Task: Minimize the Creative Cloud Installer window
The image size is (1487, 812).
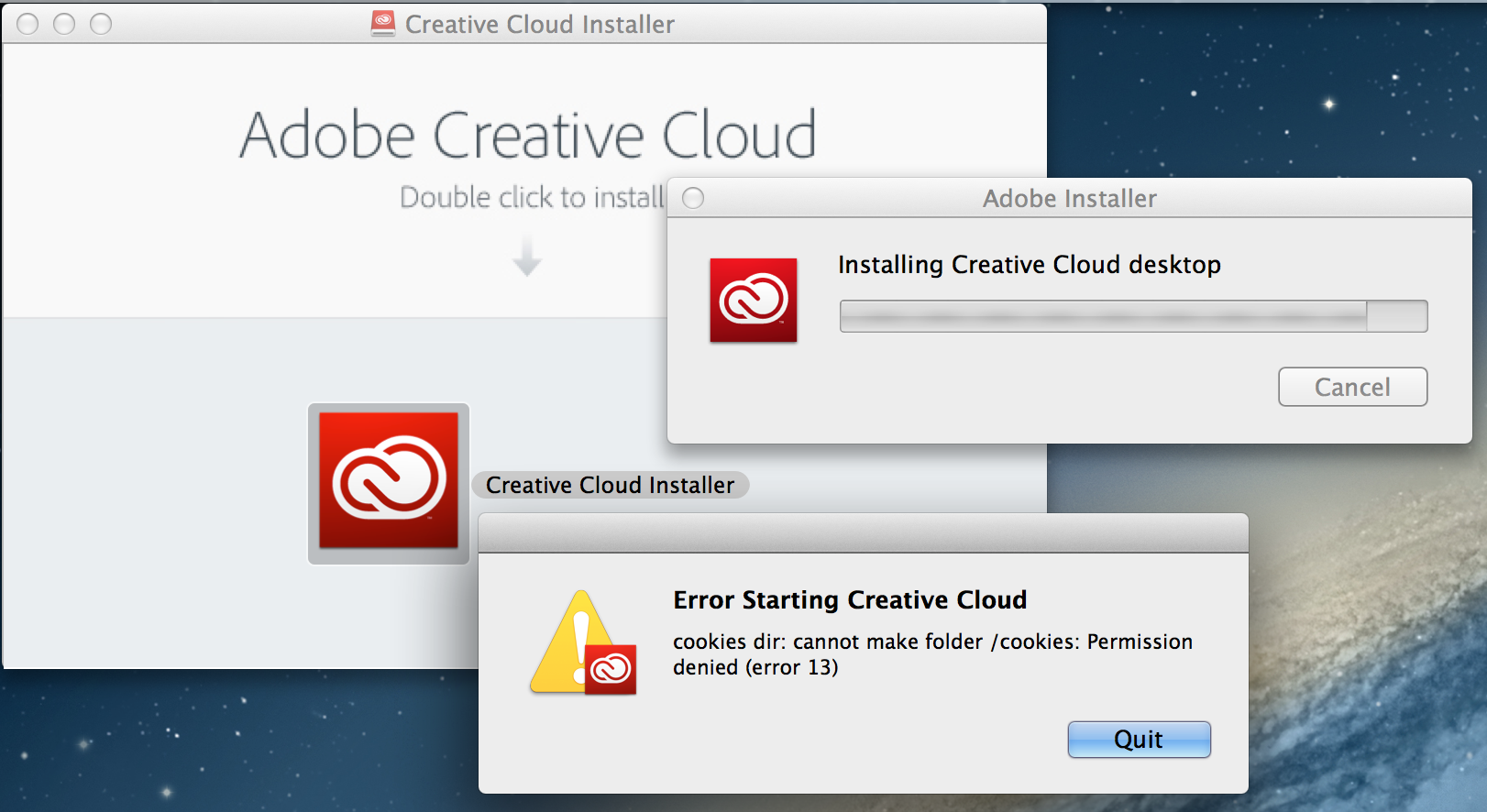Action: tap(64, 24)
